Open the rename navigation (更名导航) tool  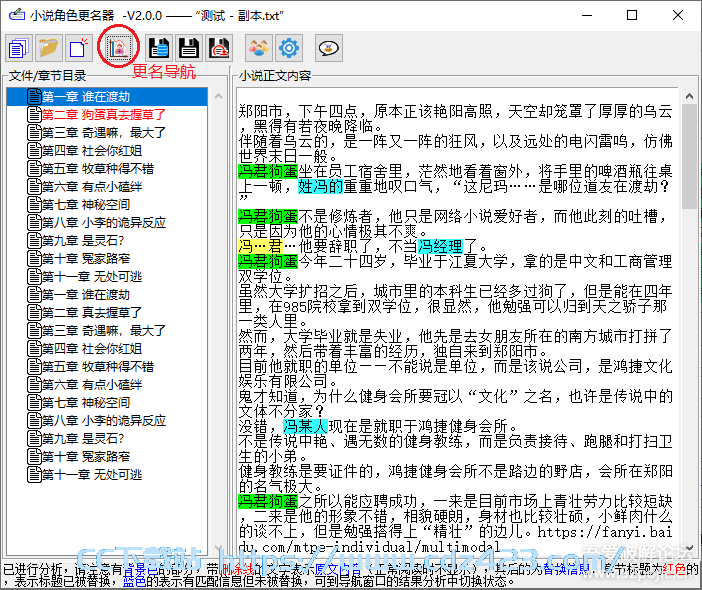[x=118, y=47]
